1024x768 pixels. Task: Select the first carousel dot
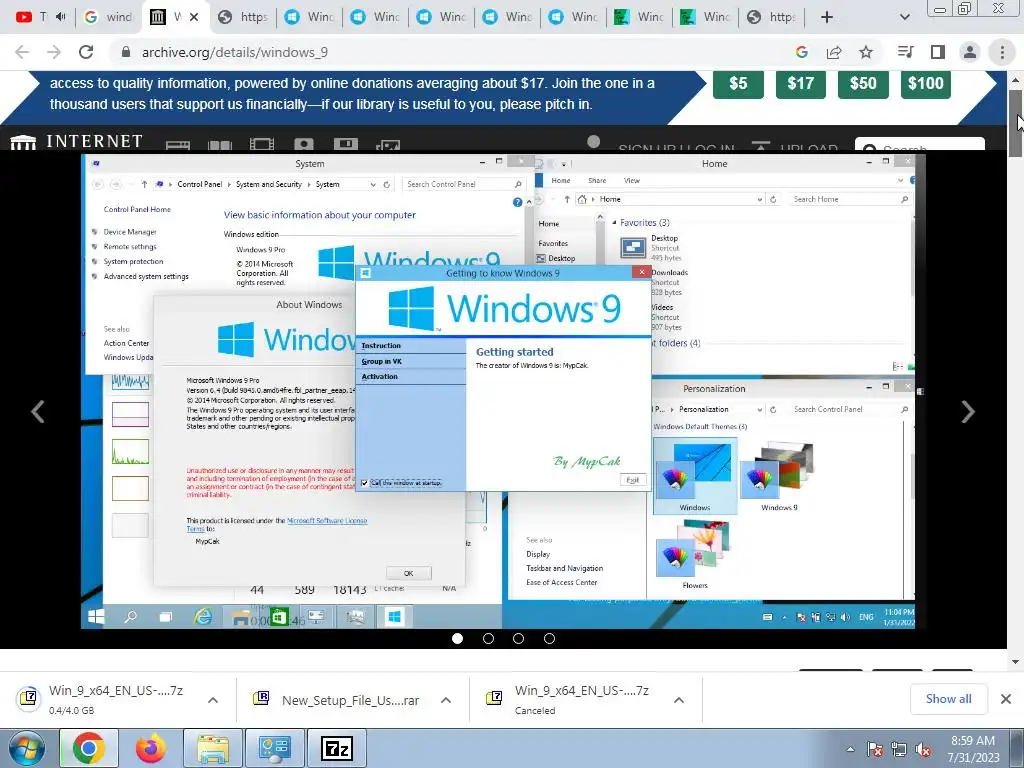[457, 639]
